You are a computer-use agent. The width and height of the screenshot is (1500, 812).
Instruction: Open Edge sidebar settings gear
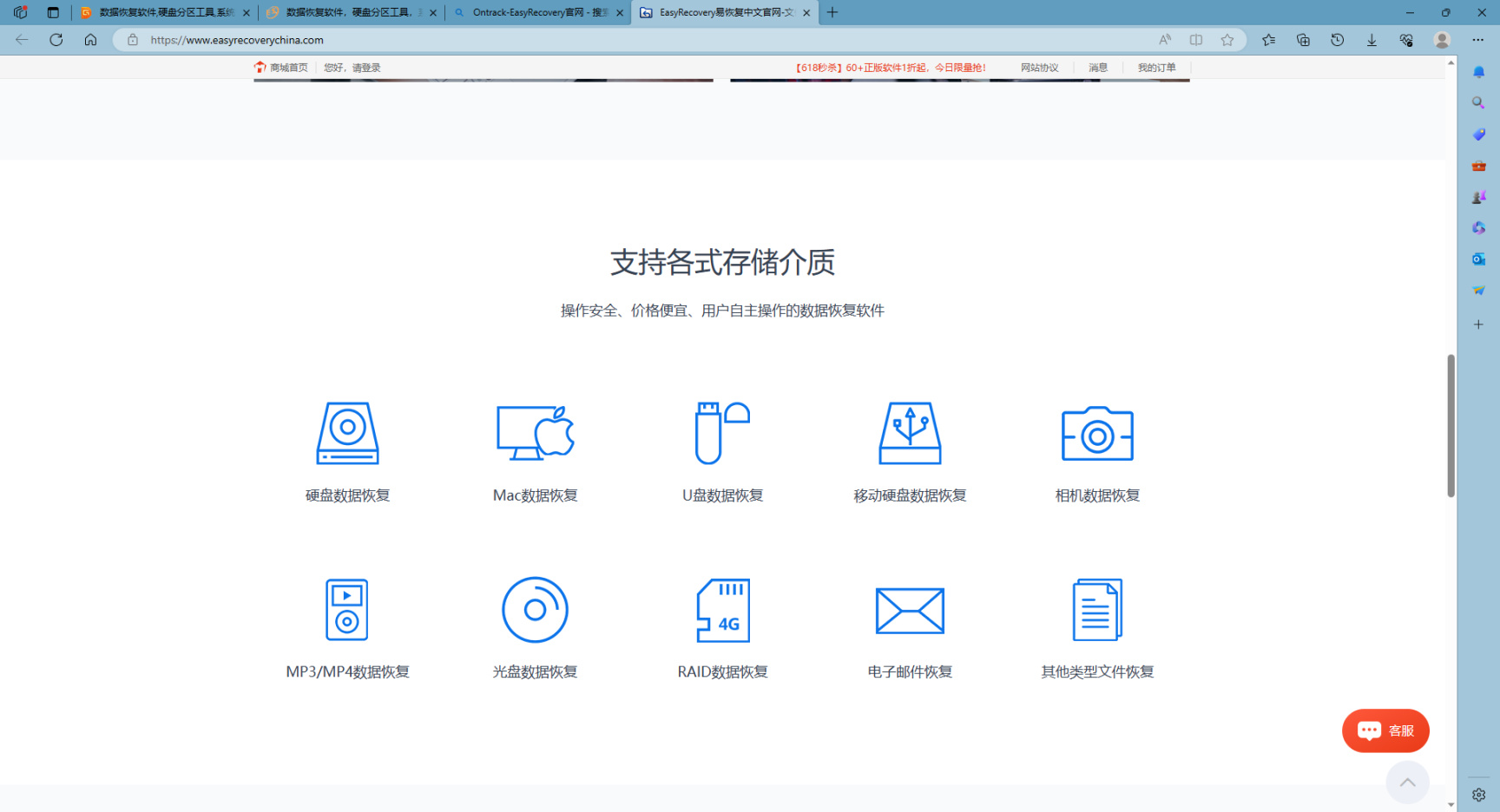(x=1478, y=795)
